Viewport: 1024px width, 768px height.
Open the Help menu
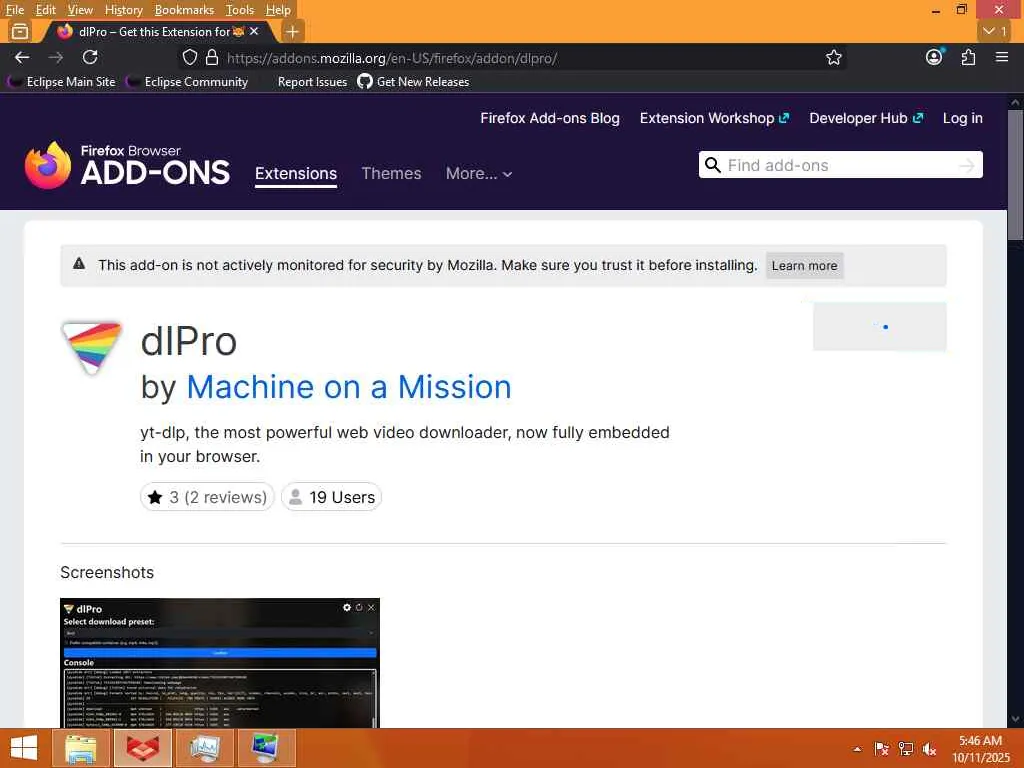click(278, 10)
